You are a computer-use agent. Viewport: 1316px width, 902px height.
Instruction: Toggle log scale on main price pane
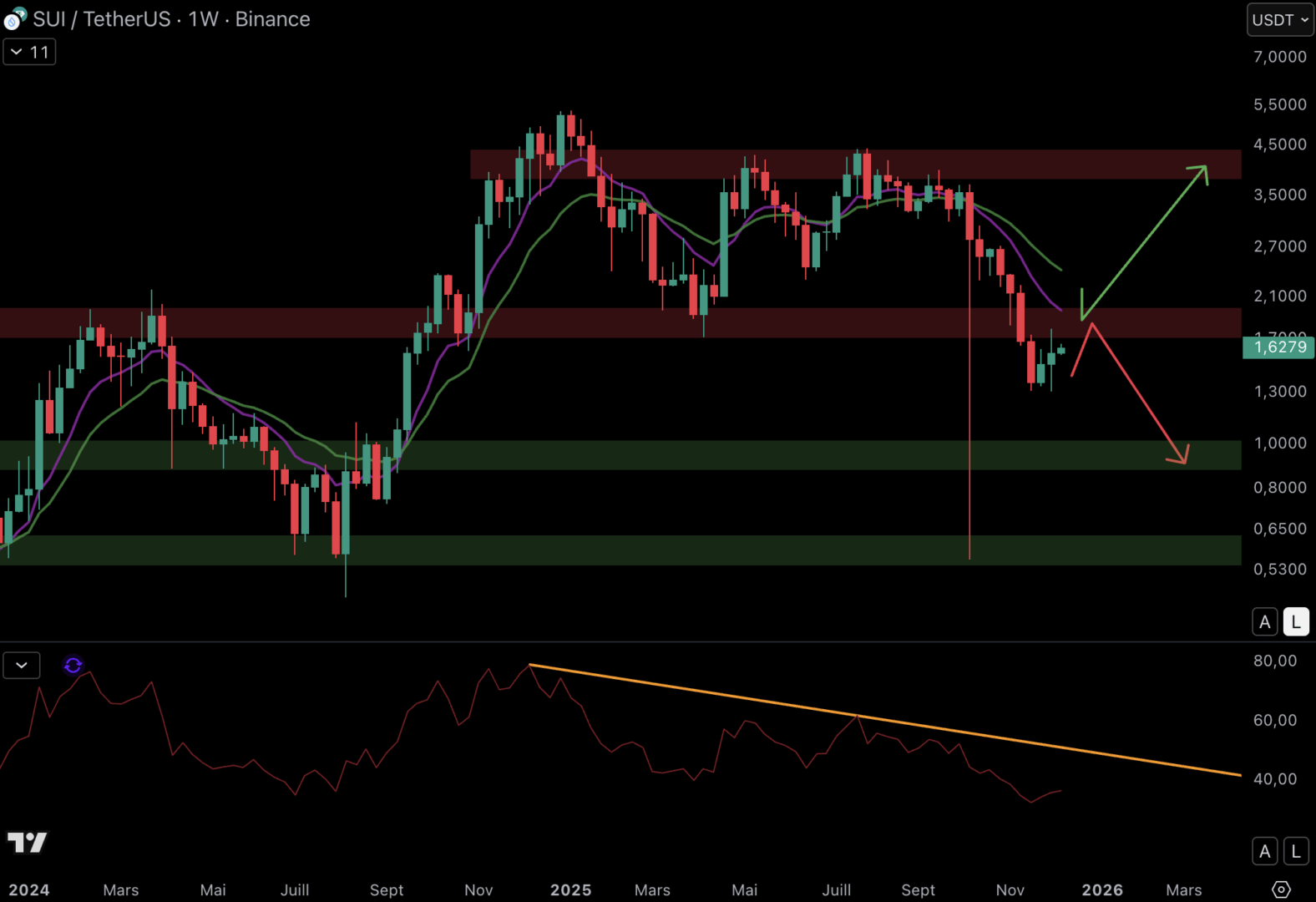[x=1295, y=621]
